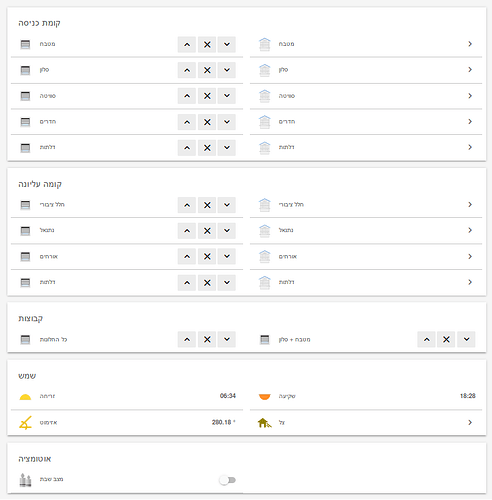492x500 pixels.
Task: Click the 06:34 sunrise time value
Action: pos(228,396)
